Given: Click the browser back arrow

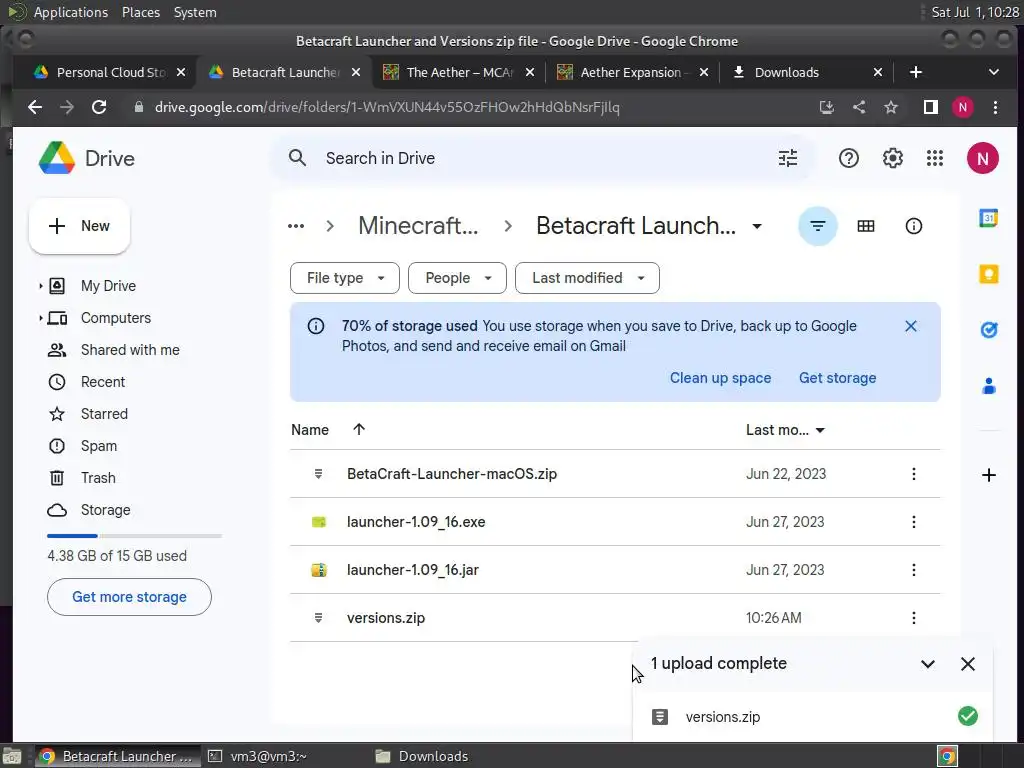Looking at the screenshot, I should pyautogui.click(x=35, y=107).
